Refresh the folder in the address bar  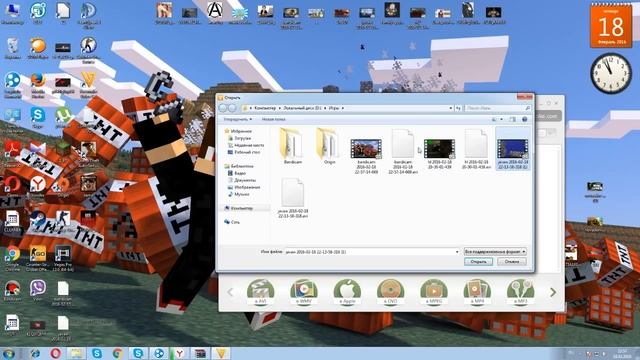click(458, 108)
